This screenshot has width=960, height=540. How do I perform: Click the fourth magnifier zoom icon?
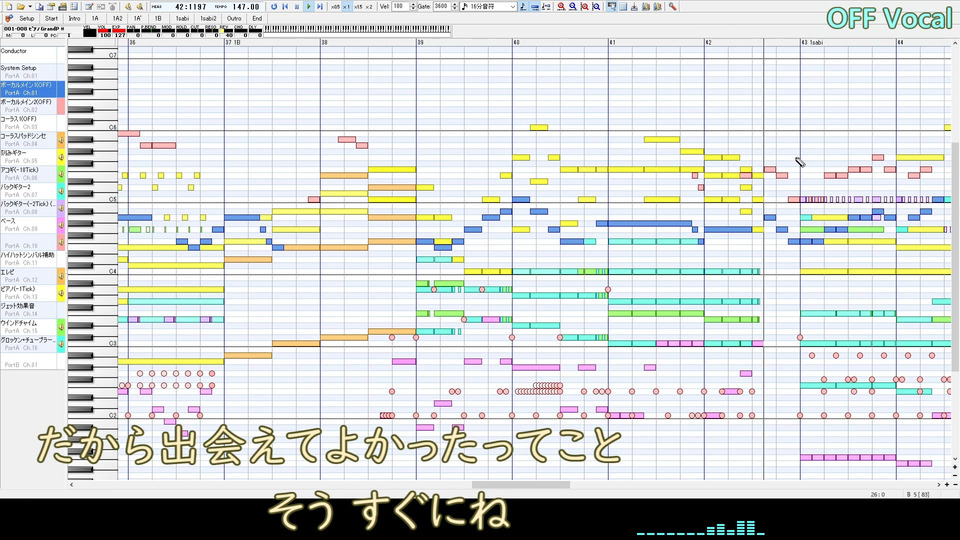click(x=596, y=7)
